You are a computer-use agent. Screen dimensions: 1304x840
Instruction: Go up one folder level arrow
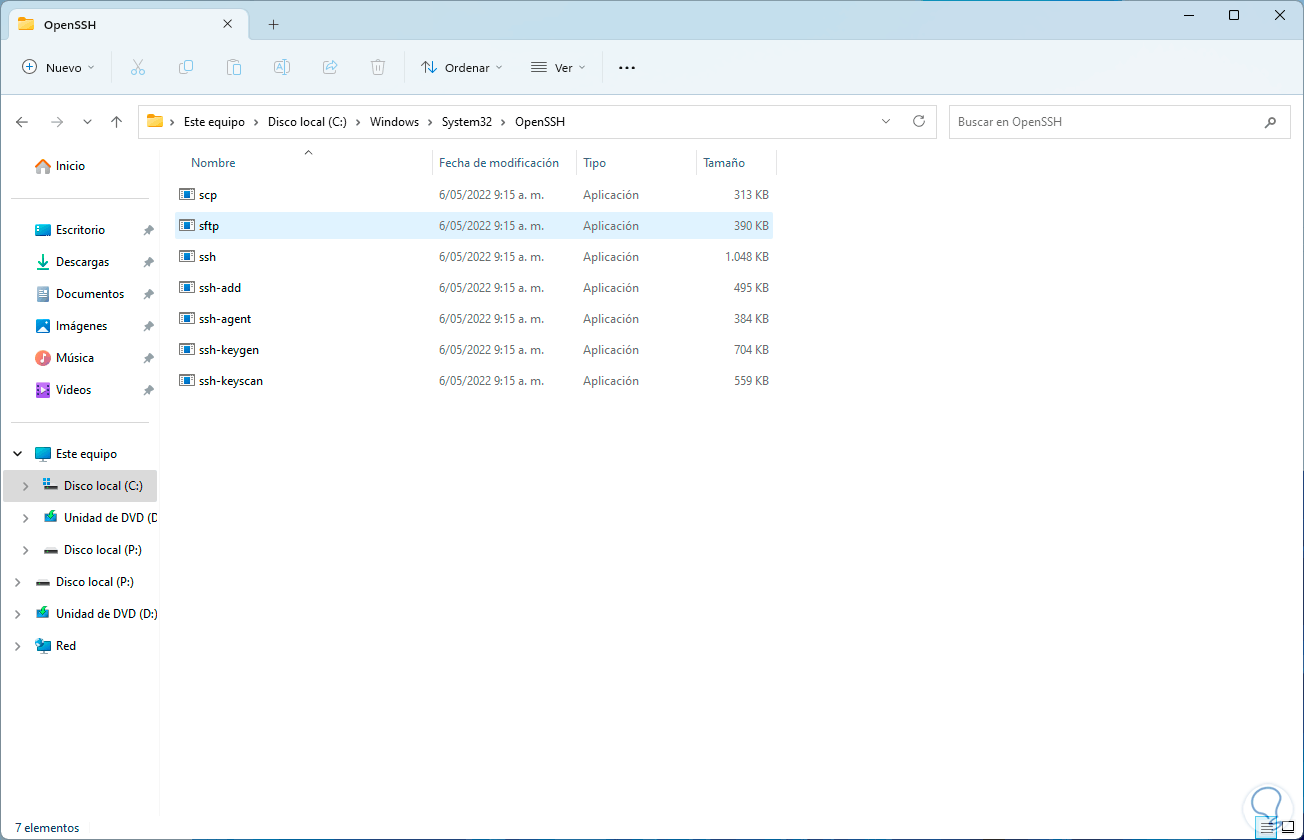[116, 122]
